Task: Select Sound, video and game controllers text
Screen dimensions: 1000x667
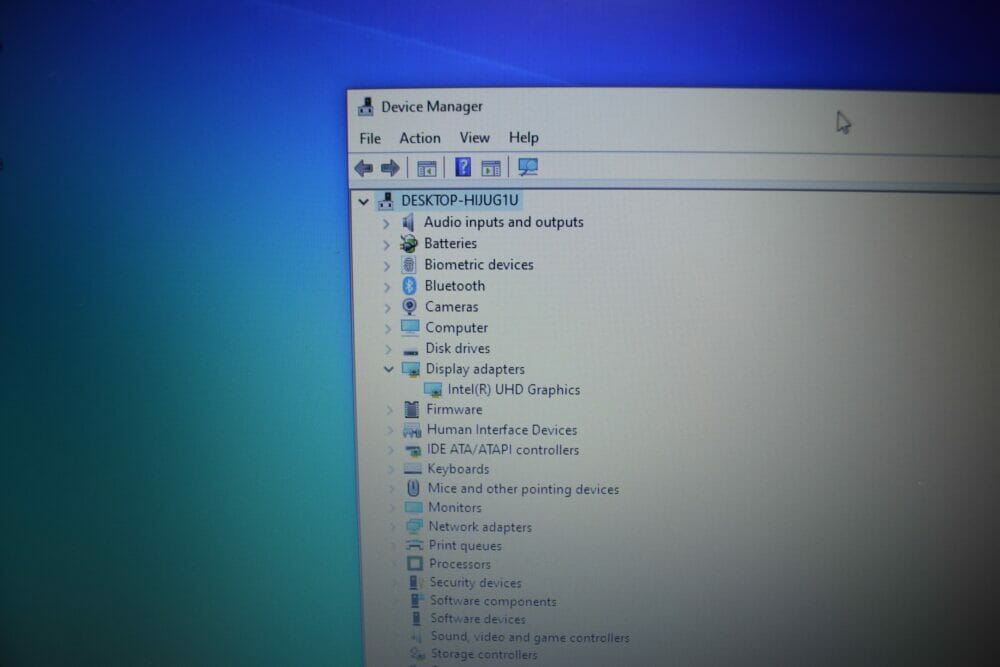Action: (x=530, y=637)
